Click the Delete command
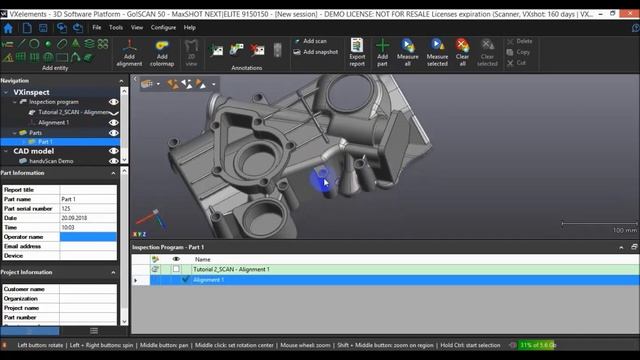The image size is (640, 360). 520,41
